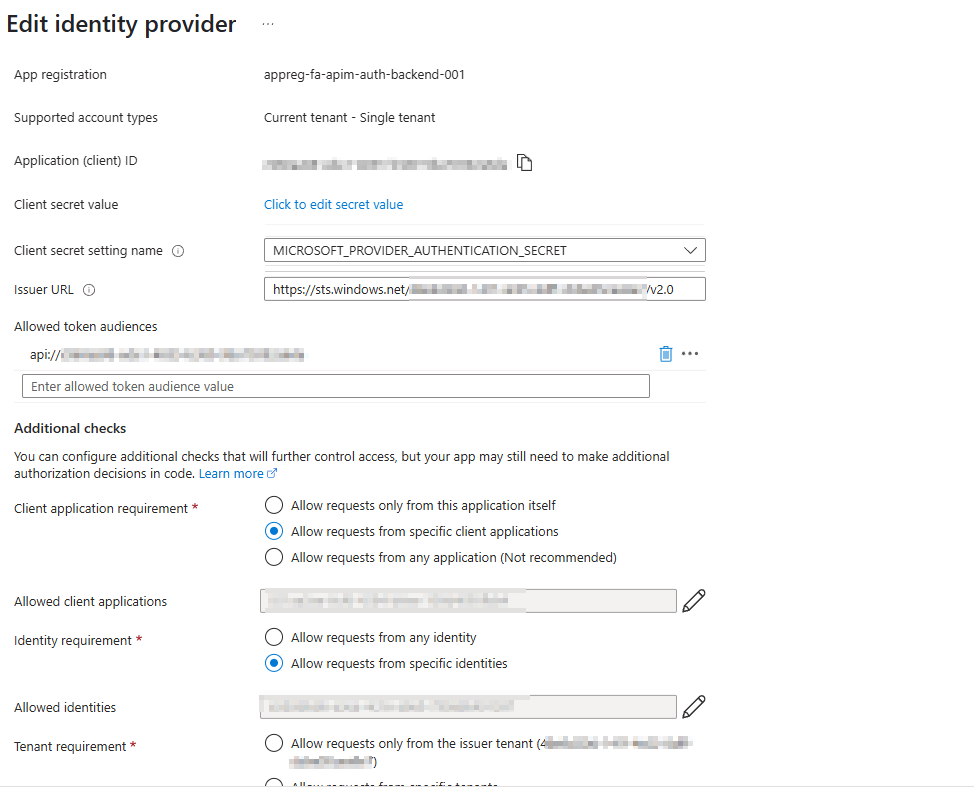Click the Allowed client applications field
This screenshot has height=806, width=974.
pyautogui.click(x=468, y=601)
